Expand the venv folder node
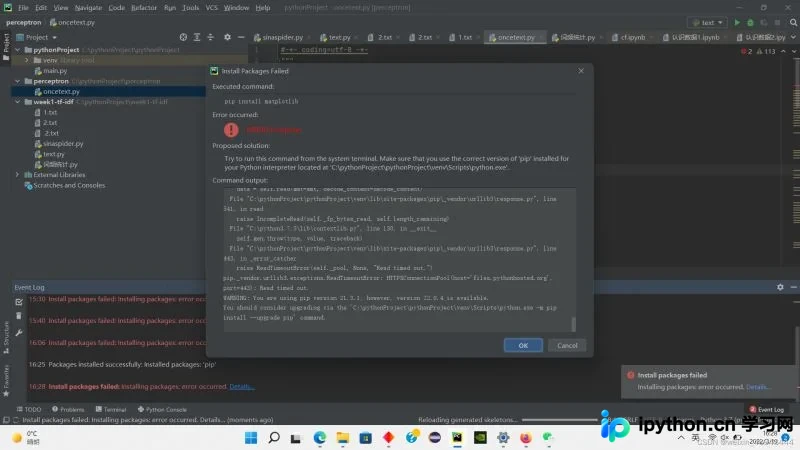The width and height of the screenshot is (800, 450). [x=27, y=60]
